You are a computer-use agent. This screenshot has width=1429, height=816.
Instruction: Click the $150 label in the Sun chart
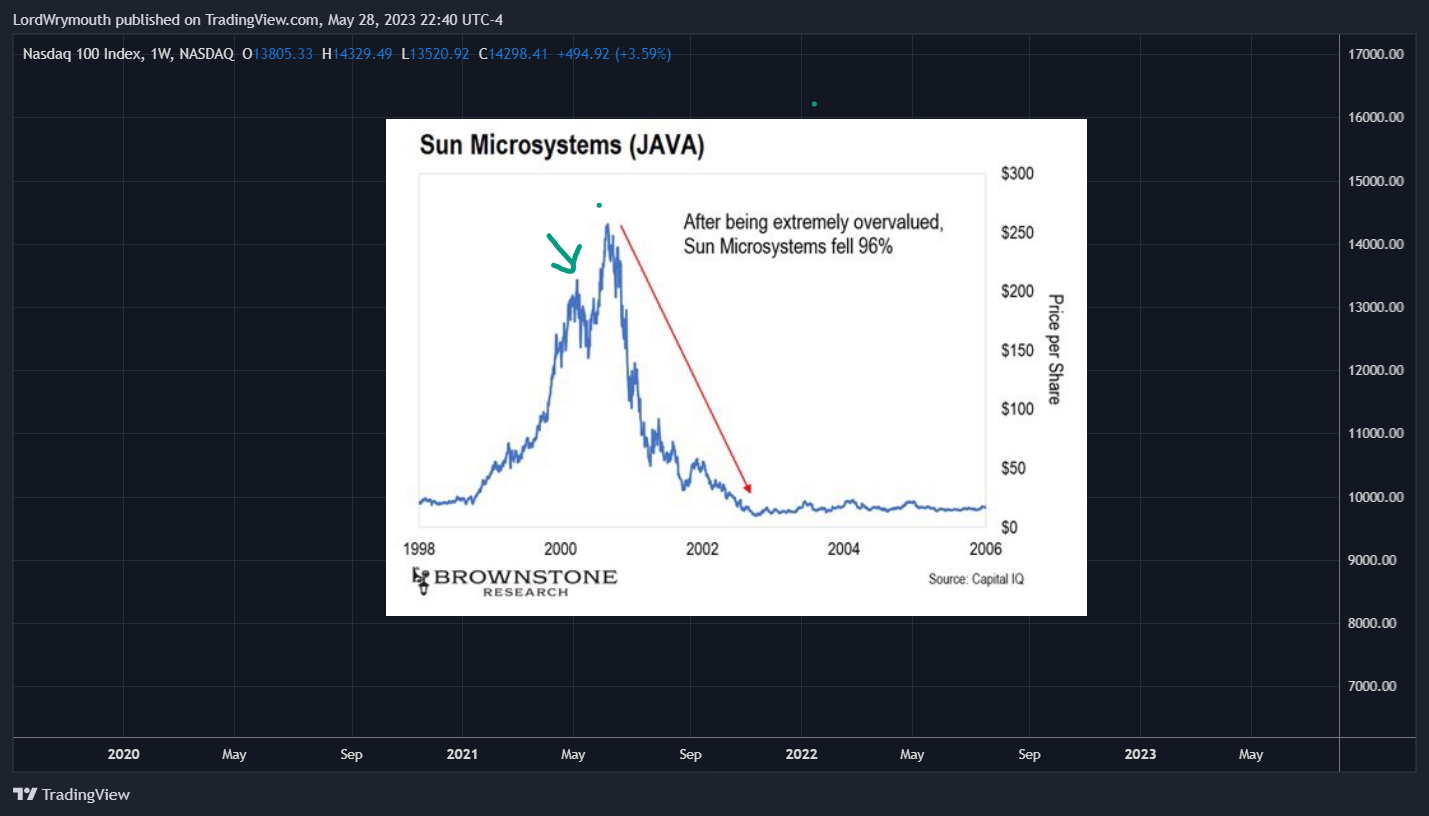(1017, 350)
